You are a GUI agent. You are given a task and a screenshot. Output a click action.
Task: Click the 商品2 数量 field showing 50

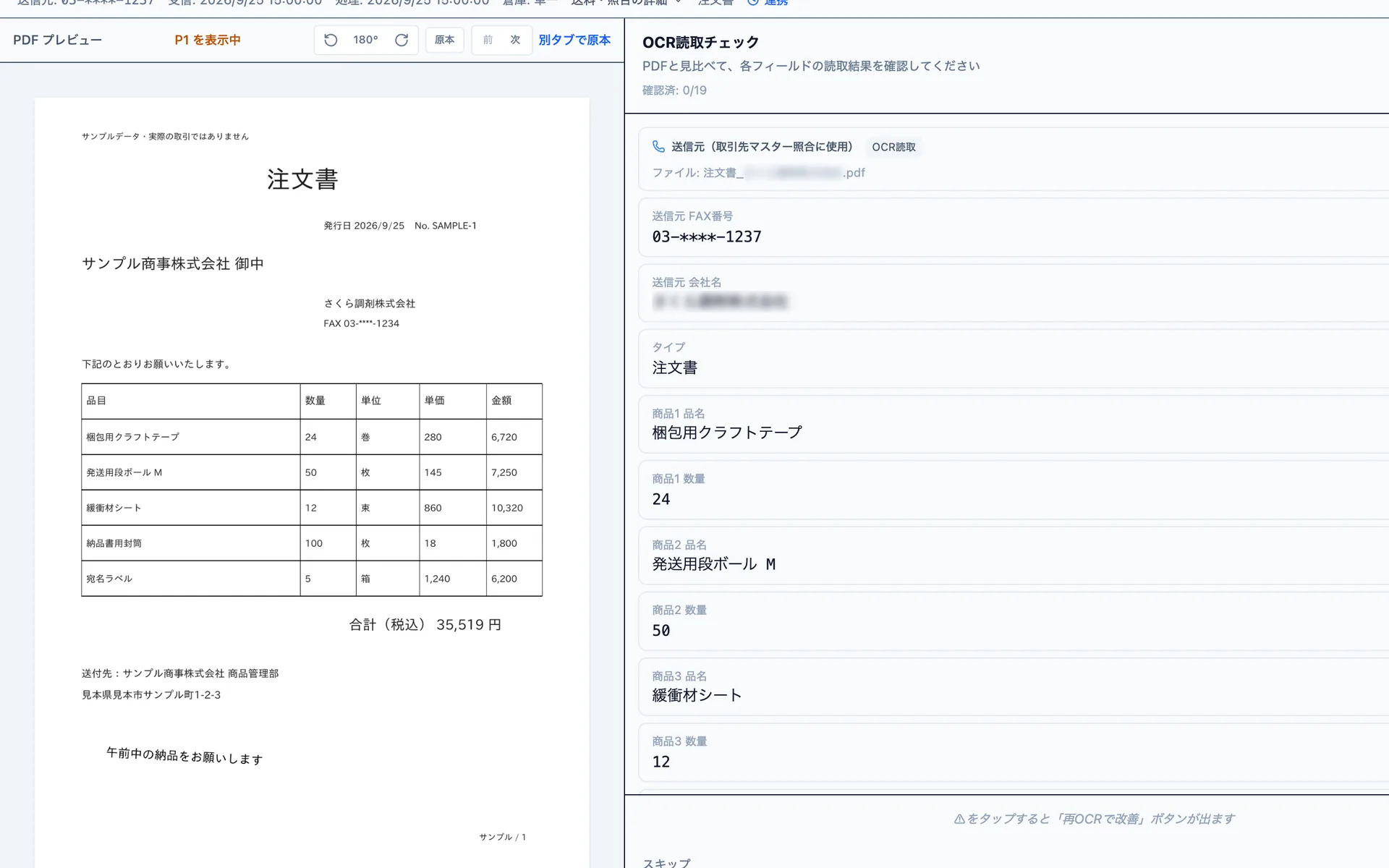[x=1013, y=621]
